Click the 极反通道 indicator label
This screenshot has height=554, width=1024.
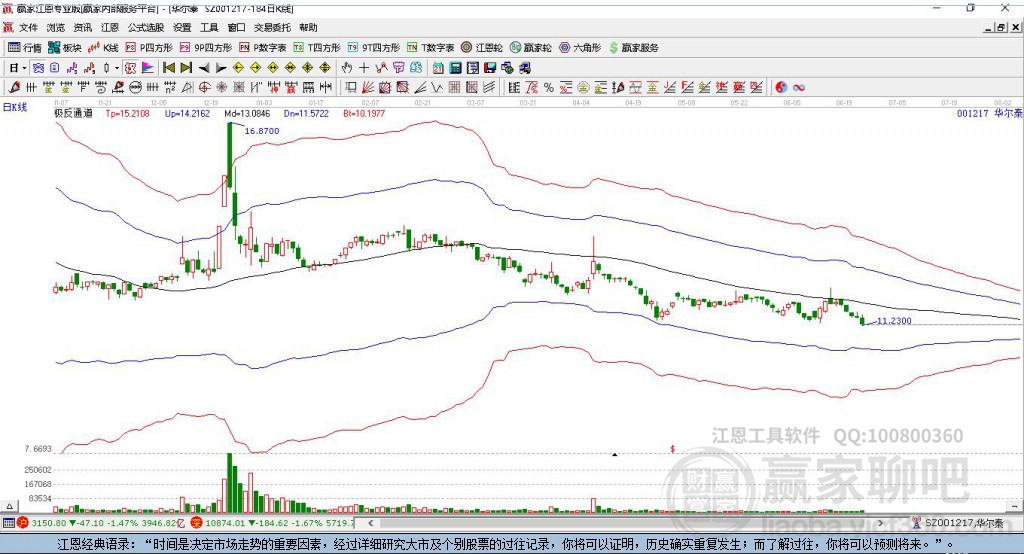click(73, 114)
